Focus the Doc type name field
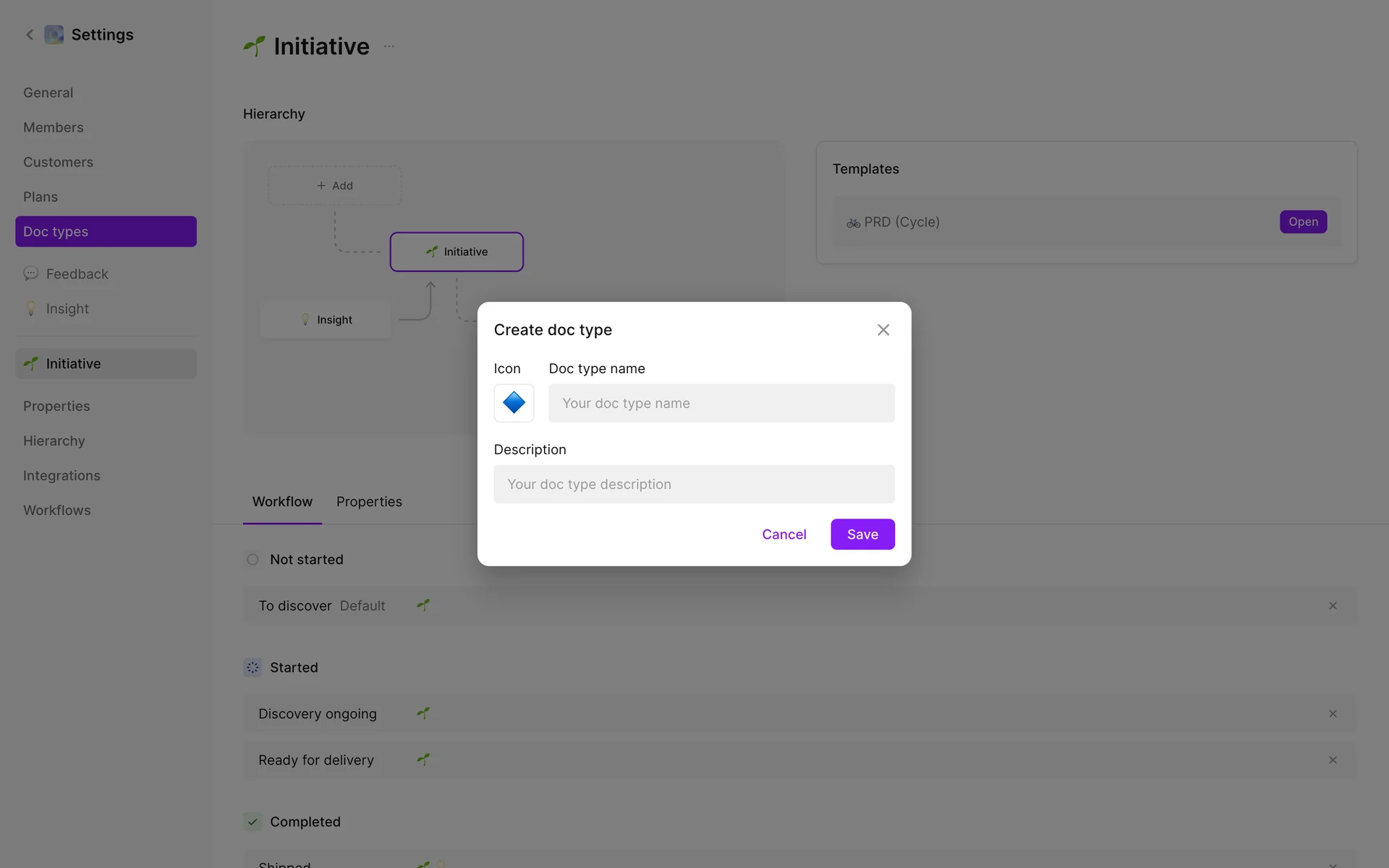Image resolution: width=1389 pixels, height=868 pixels. point(721,403)
